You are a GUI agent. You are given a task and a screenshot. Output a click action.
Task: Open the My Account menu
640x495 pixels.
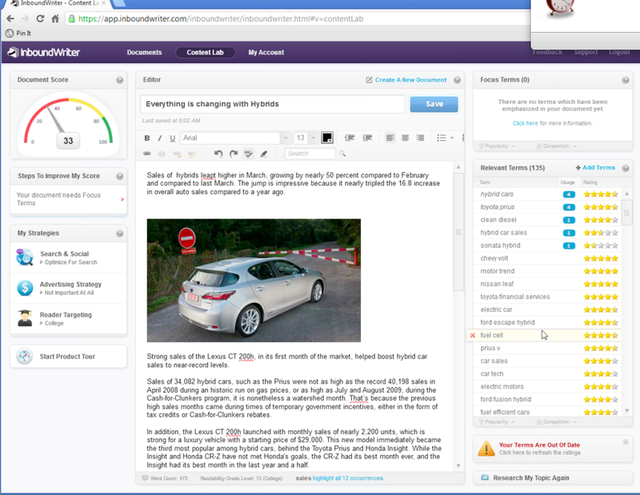tap(266, 52)
